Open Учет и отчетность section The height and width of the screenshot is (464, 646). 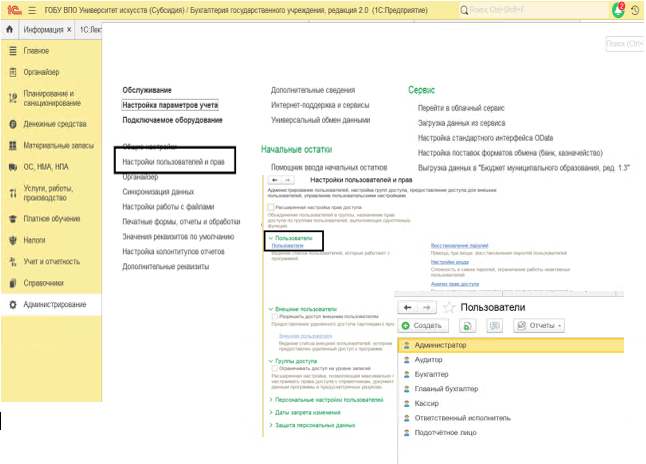click(x=51, y=262)
